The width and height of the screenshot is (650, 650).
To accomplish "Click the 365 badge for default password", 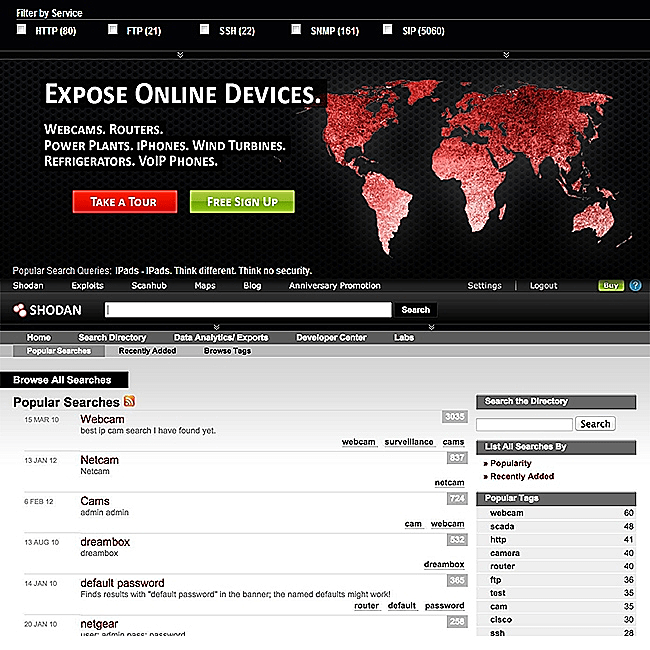I will [457, 580].
